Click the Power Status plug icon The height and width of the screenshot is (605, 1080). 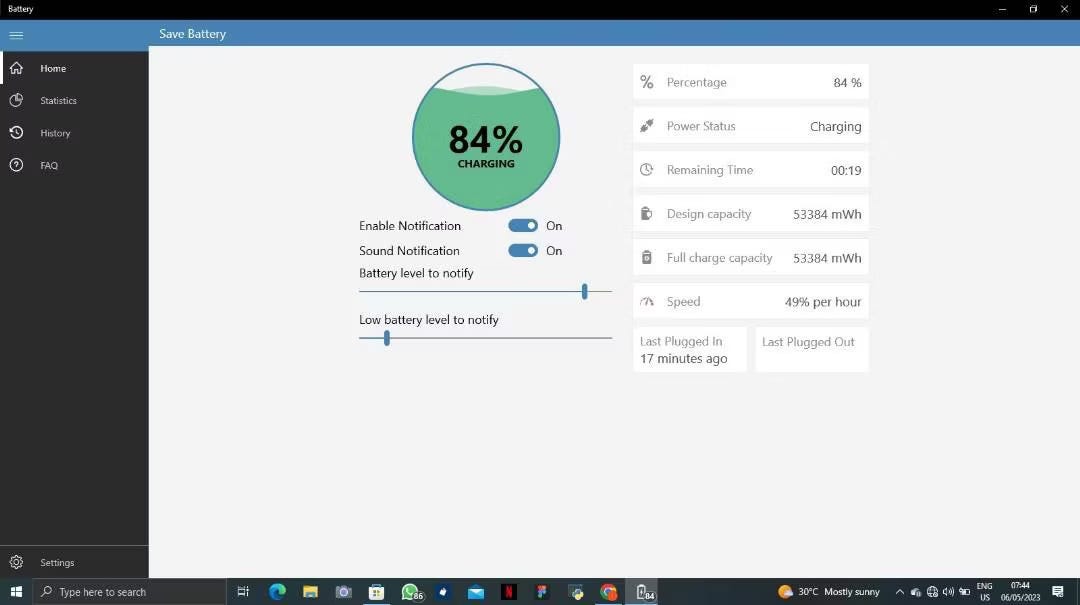(645, 126)
